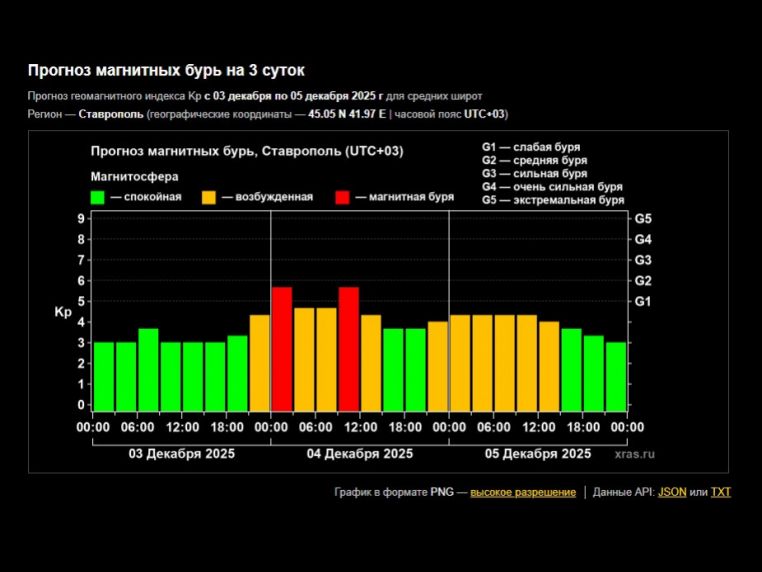Click the Kp axis label on left
This screenshot has width=762, height=572.
pos(63,312)
